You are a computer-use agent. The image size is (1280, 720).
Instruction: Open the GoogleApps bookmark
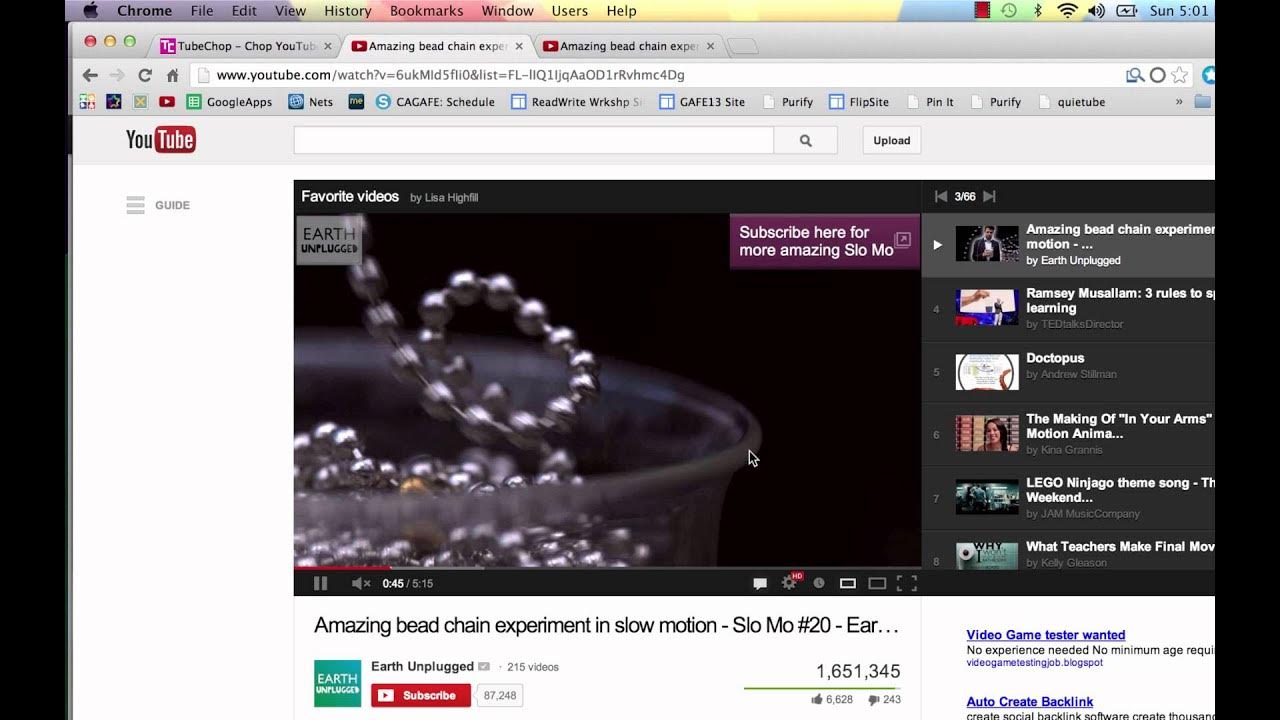tap(229, 102)
